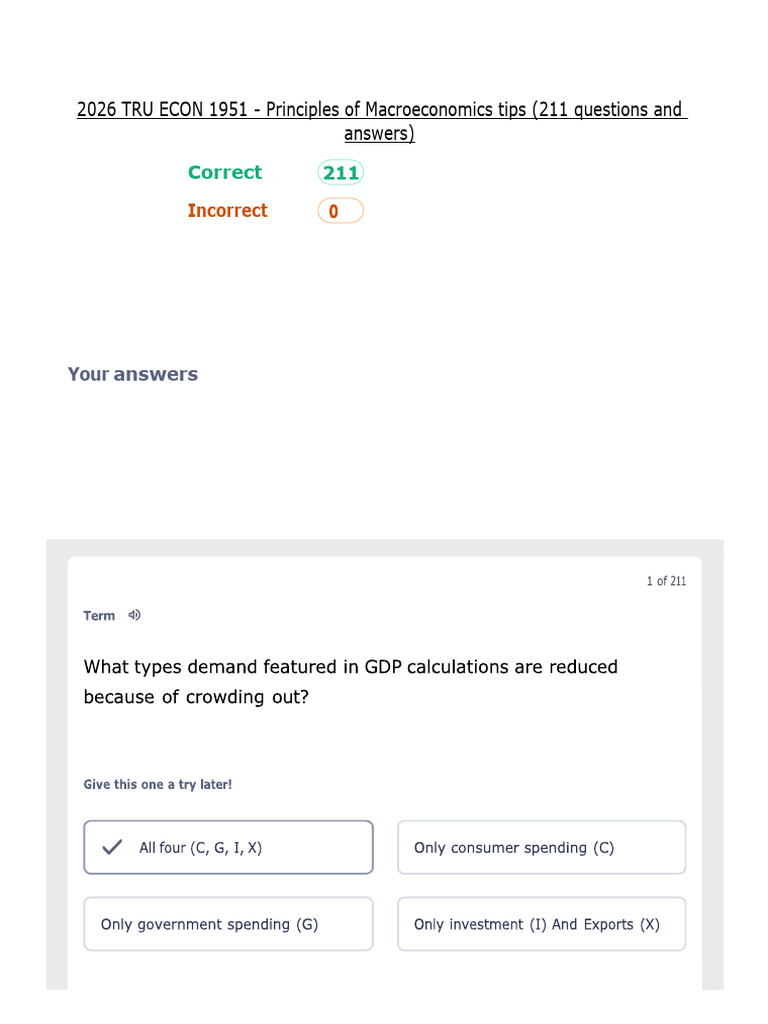Select the All four (C, G, I, X) answer

228,848
